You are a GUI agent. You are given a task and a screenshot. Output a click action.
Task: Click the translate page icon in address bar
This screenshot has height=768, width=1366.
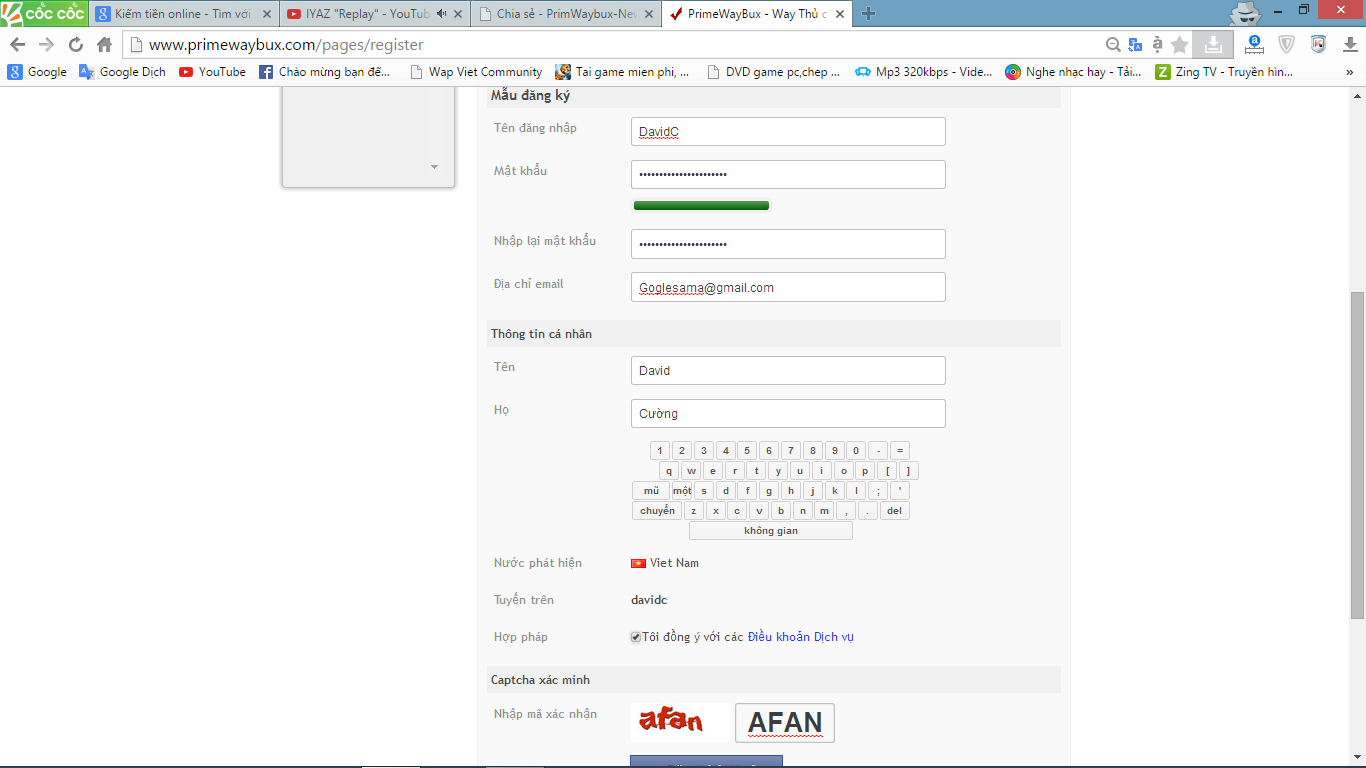coord(1135,45)
